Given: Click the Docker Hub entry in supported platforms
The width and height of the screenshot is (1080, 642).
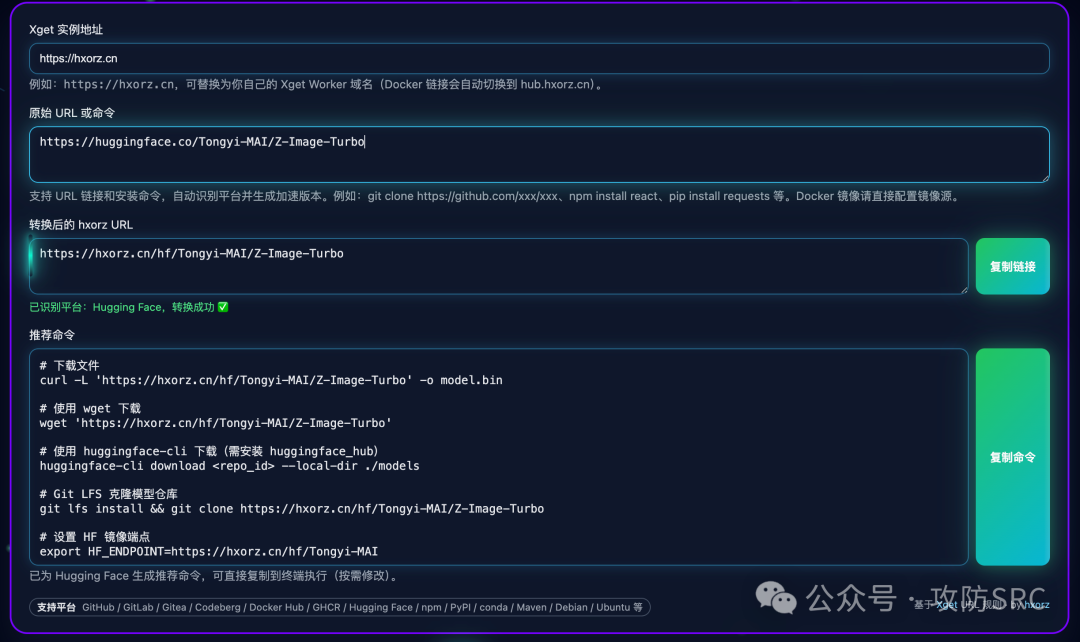Looking at the screenshot, I should click(x=277, y=607).
